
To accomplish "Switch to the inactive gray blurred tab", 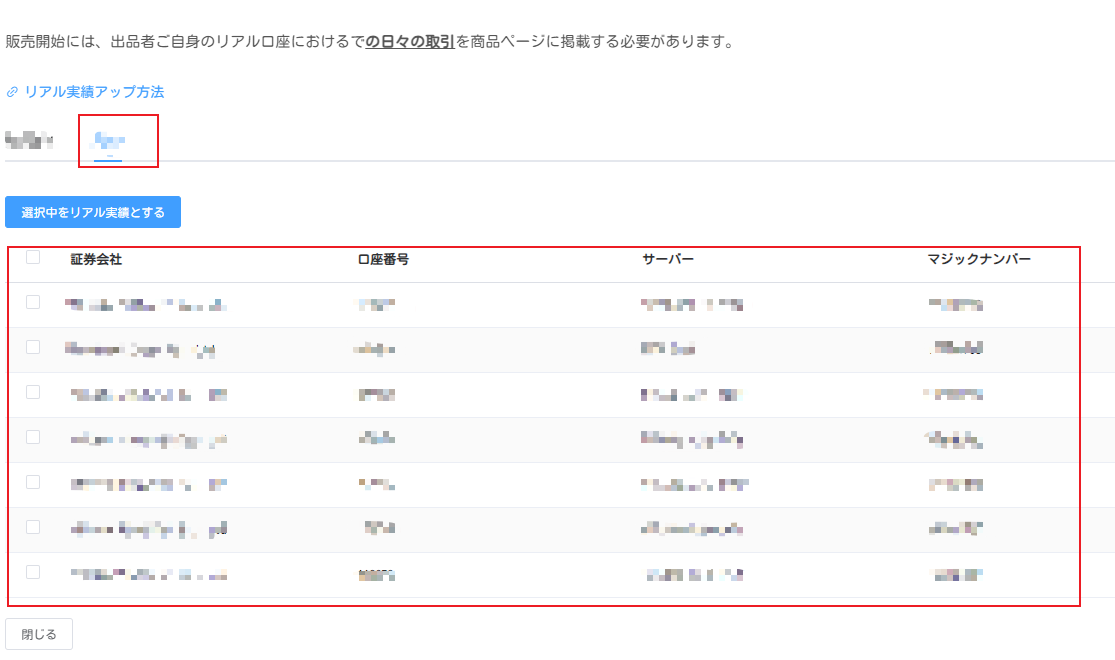I will point(29,140).
